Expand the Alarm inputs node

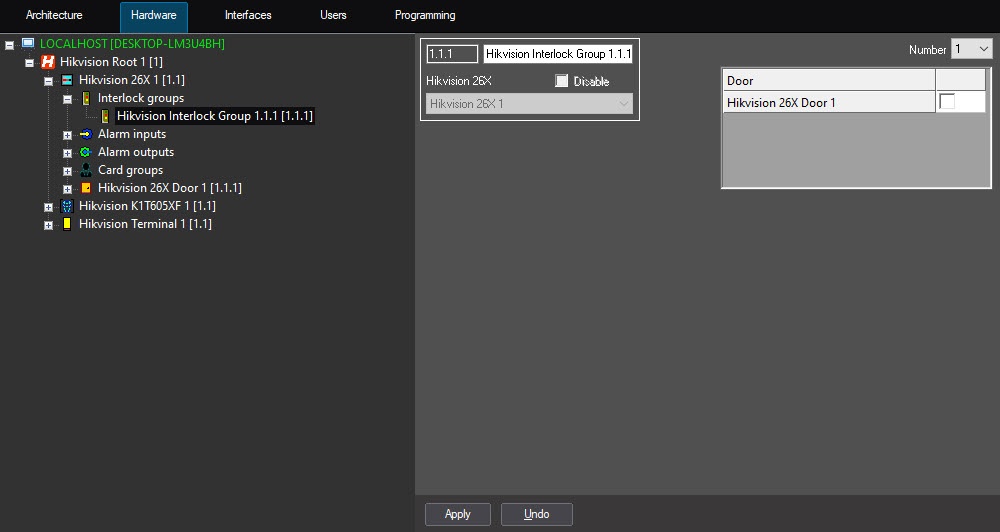68,135
